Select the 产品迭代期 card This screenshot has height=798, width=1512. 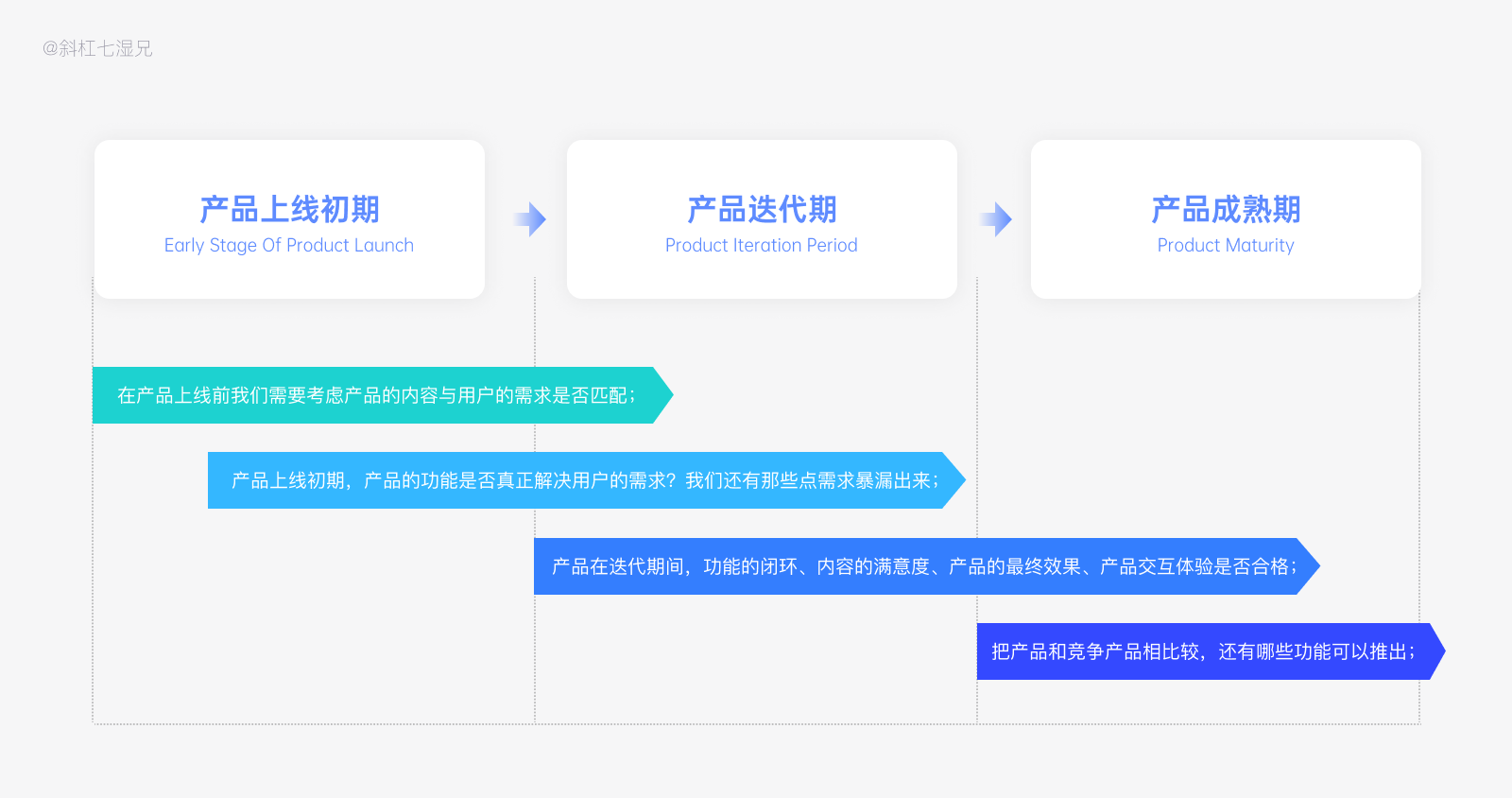point(762,219)
